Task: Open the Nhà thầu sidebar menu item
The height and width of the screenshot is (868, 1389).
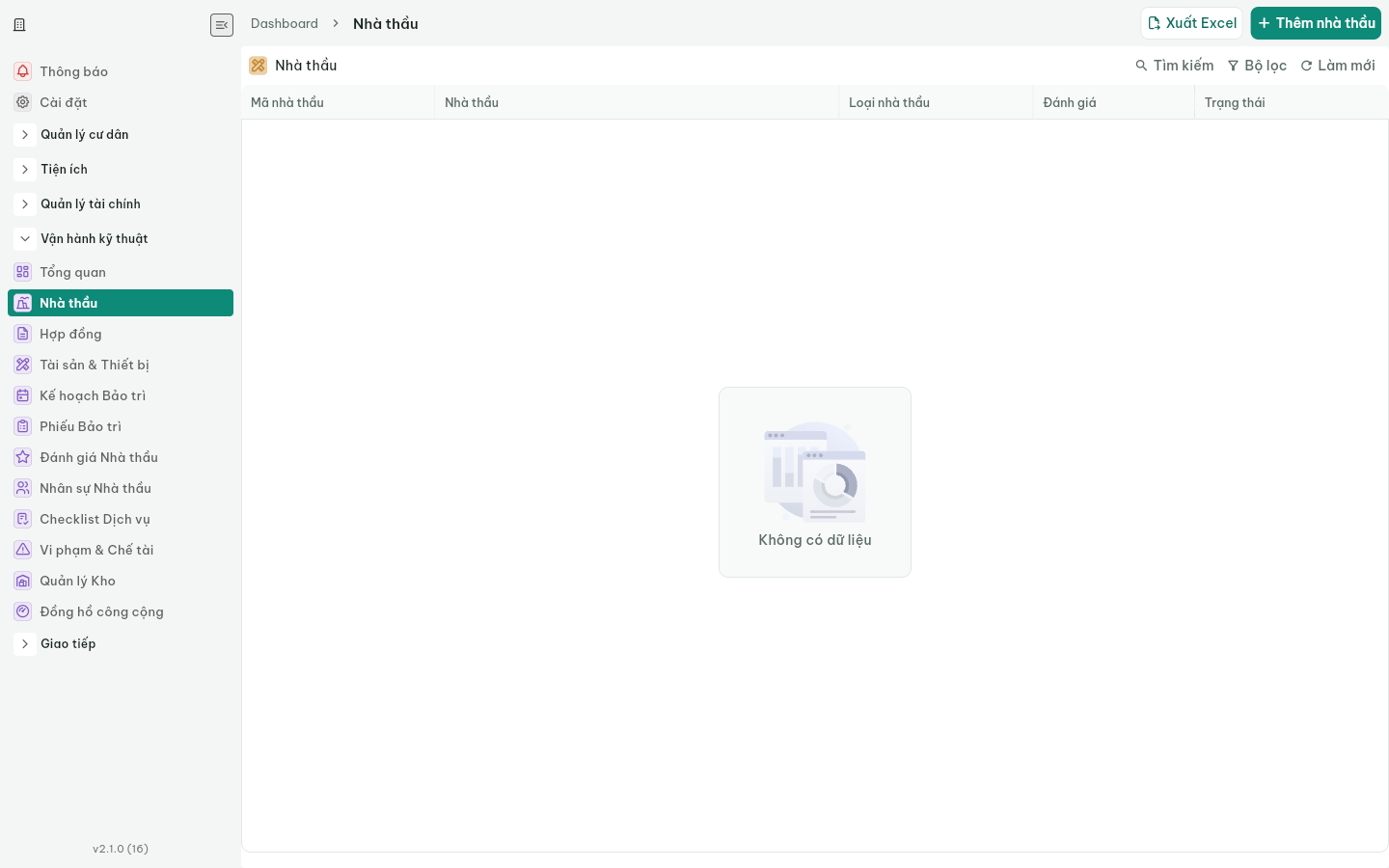Action: point(121,303)
